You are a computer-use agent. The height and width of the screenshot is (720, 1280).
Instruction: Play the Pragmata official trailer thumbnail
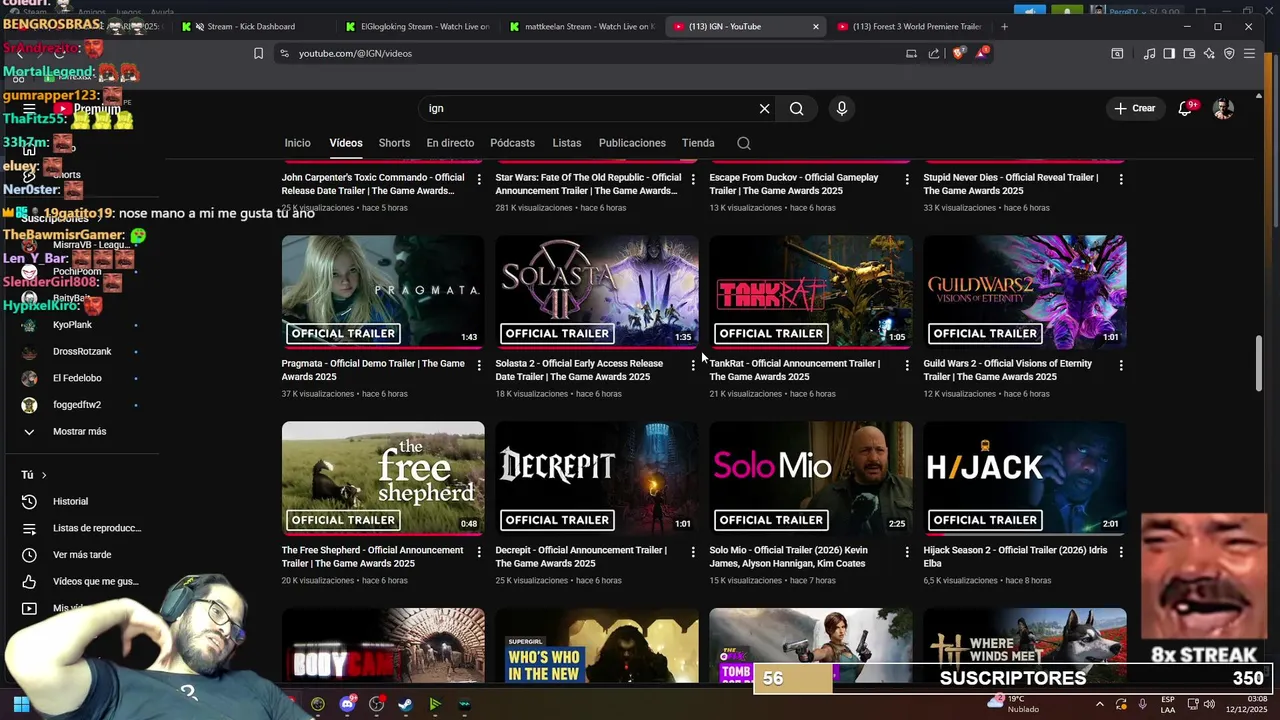pos(383,292)
